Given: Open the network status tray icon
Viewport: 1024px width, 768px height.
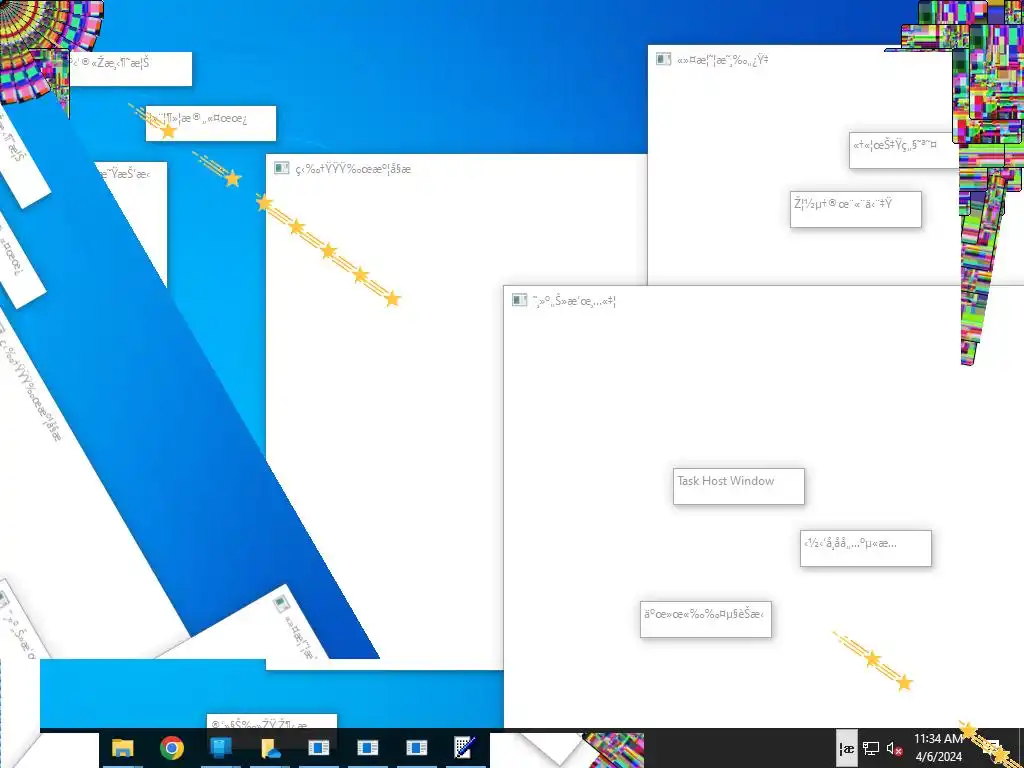Looking at the screenshot, I should pos(871,749).
